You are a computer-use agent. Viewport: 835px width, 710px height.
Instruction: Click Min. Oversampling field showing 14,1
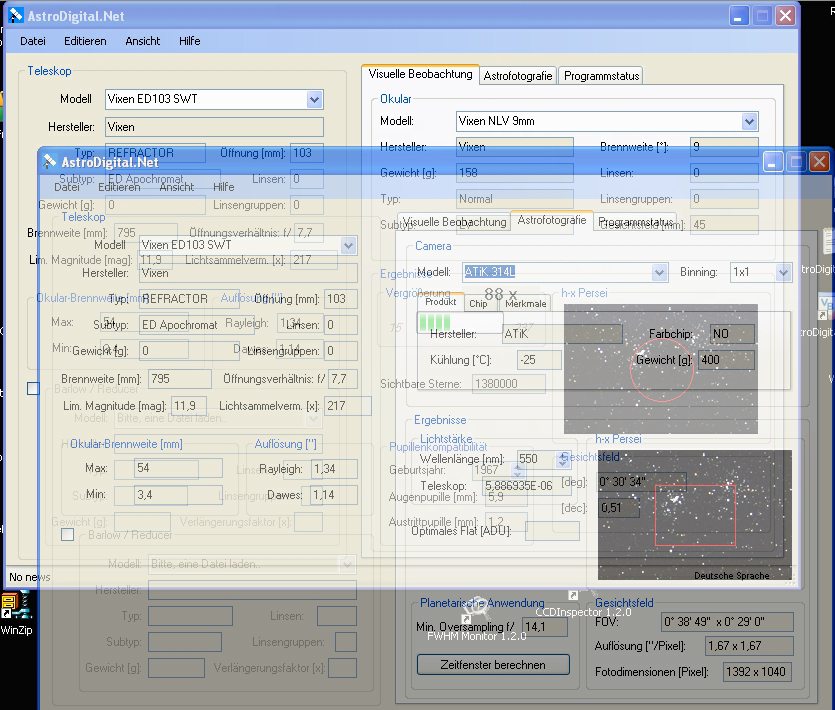point(545,627)
